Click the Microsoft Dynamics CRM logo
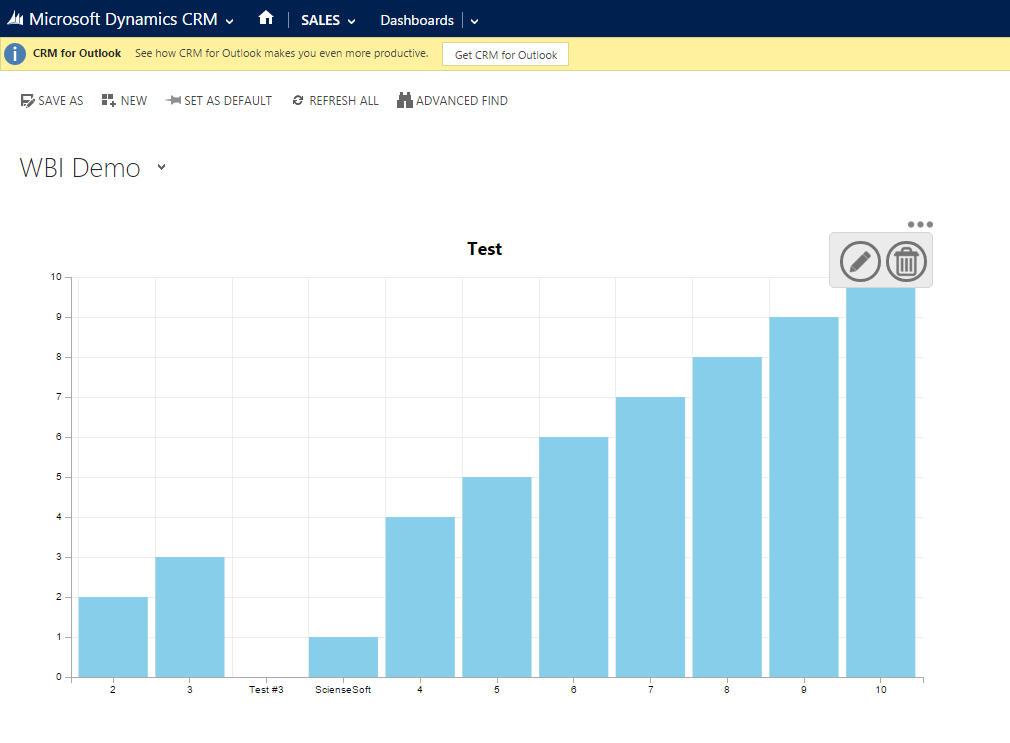The width and height of the screenshot is (1010, 743). pos(16,19)
